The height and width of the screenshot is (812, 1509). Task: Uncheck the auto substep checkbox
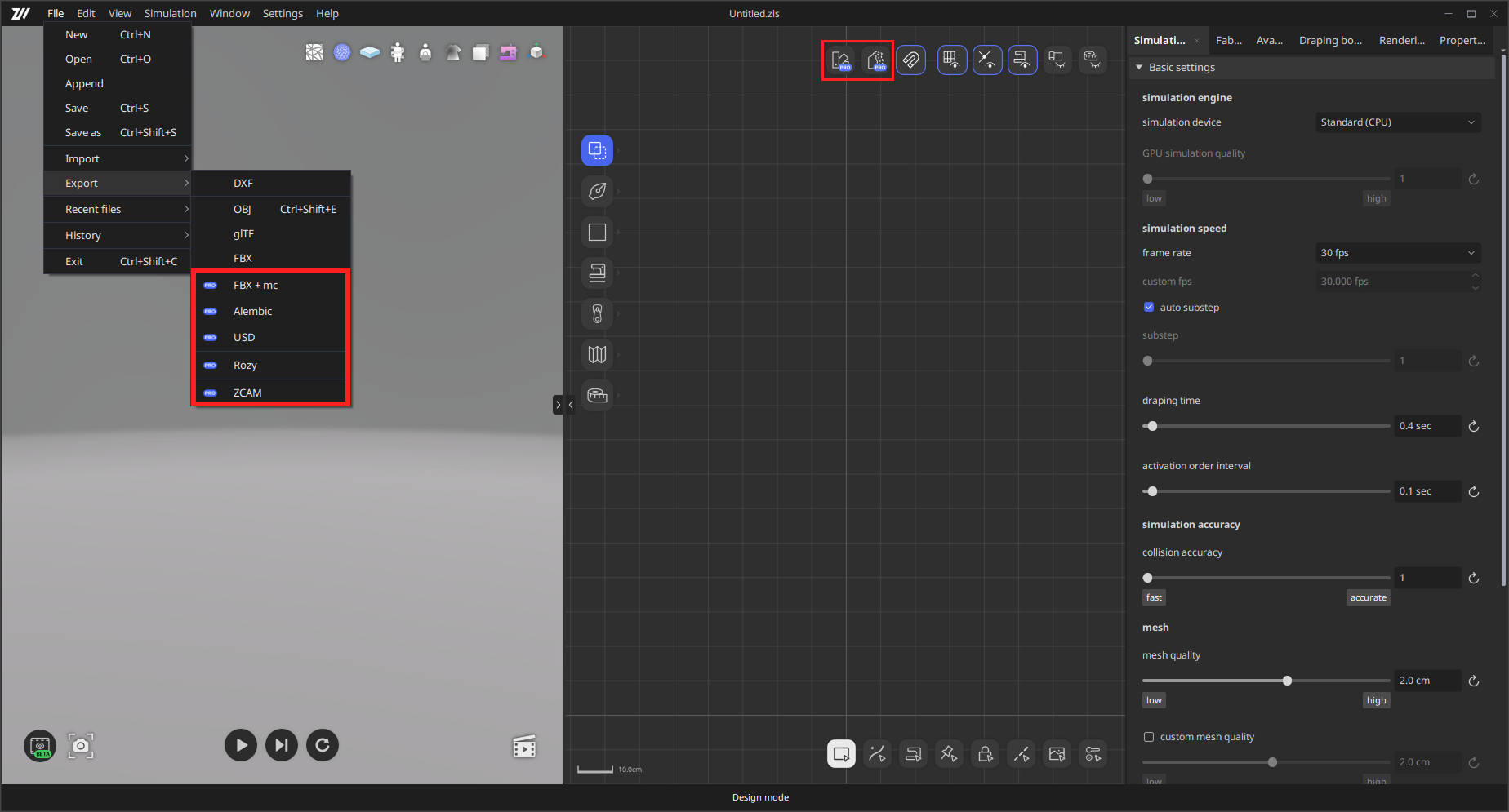(x=1149, y=308)
